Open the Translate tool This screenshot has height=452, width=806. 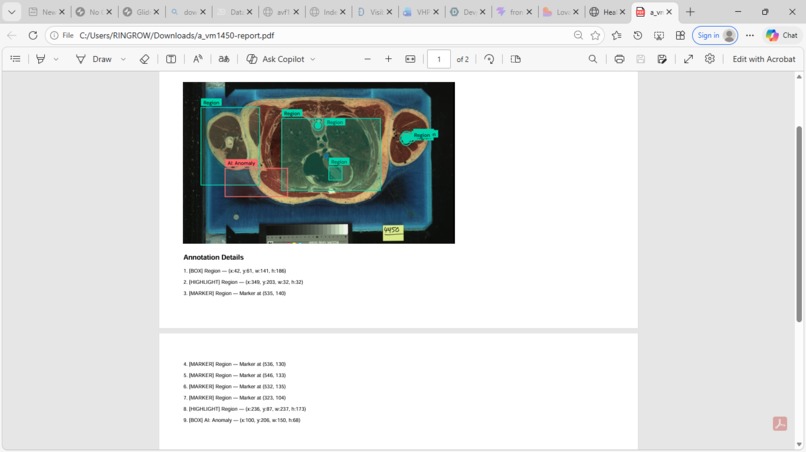(224, 59)
